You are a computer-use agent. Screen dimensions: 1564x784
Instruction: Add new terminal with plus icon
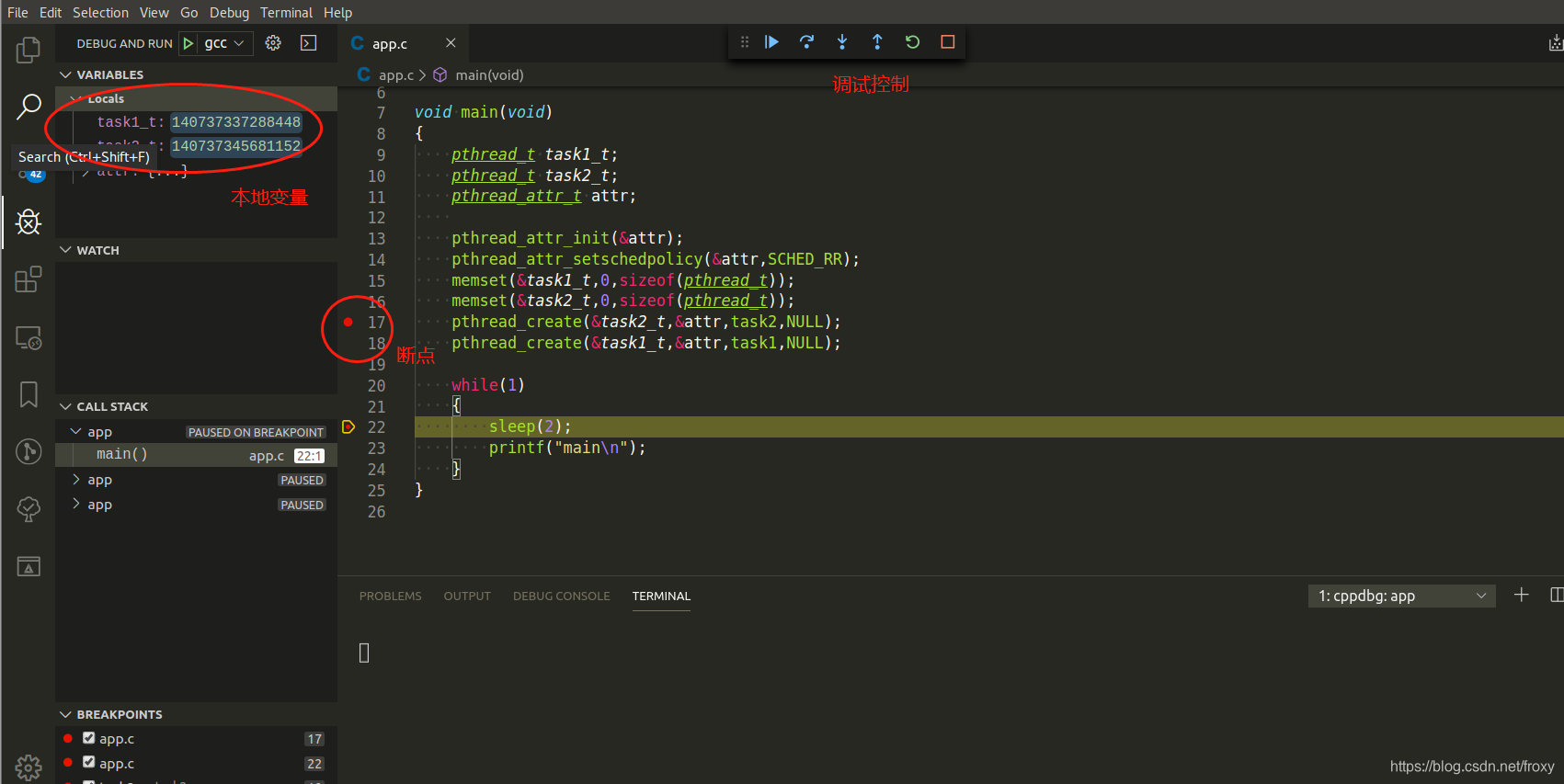[x=1522, y=596]
